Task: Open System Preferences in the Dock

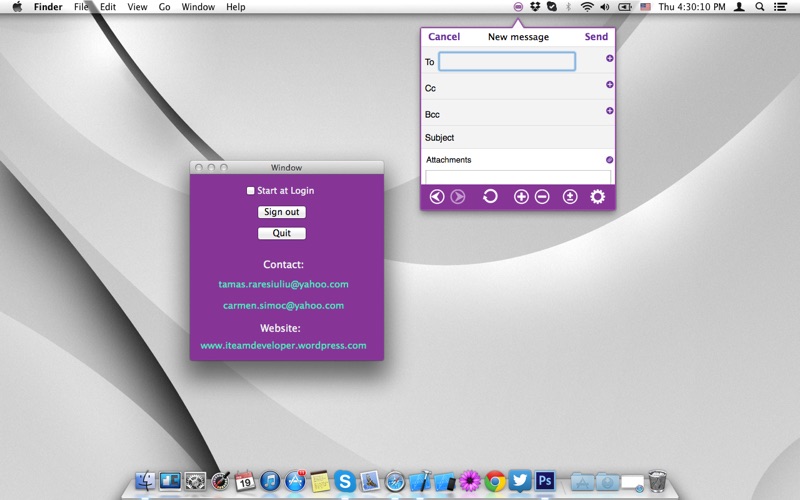Action: click(x=195, y=481)
